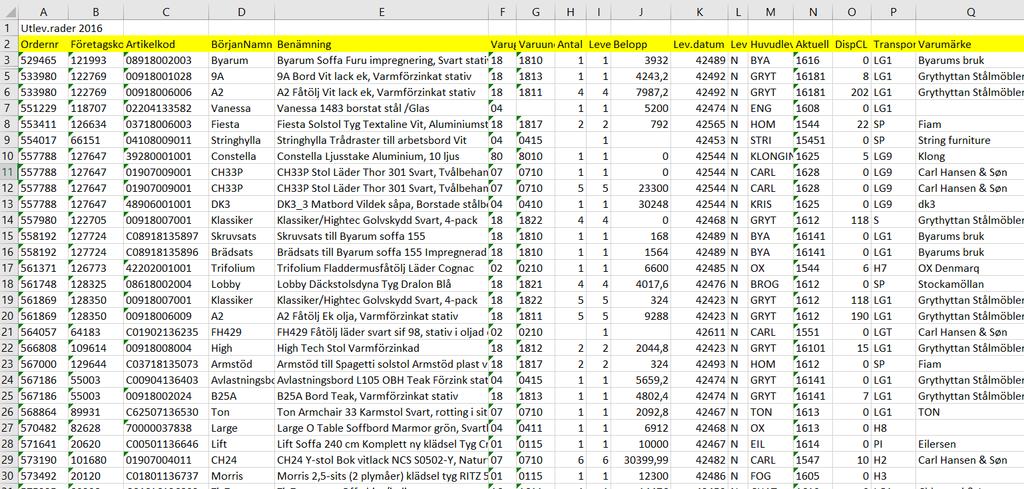The width and height of the screenshot is (1024, 489).
Task: Select the 'FH429' name cell
Action: (242, 332)
